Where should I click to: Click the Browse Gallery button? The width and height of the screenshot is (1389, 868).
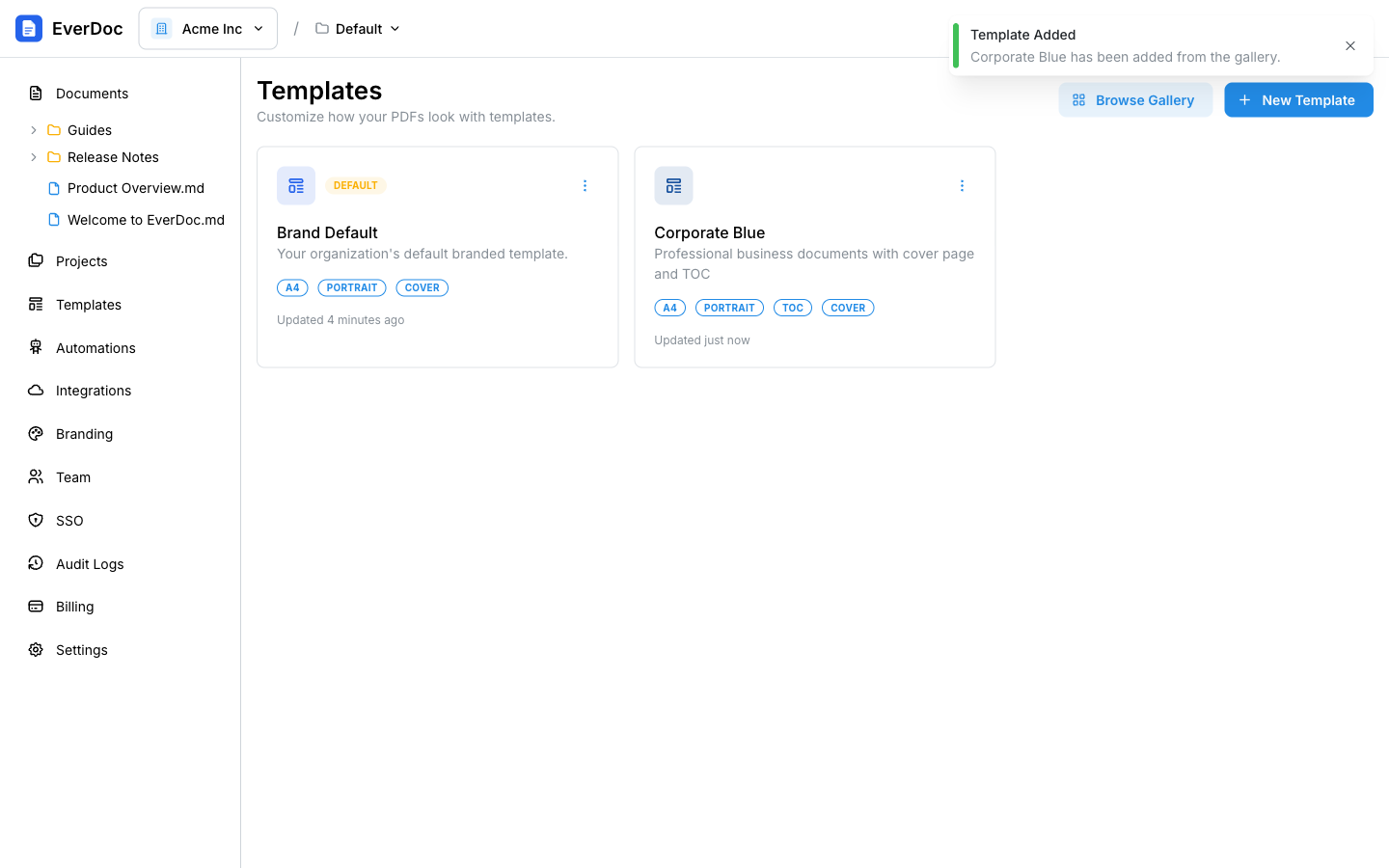1135,100
